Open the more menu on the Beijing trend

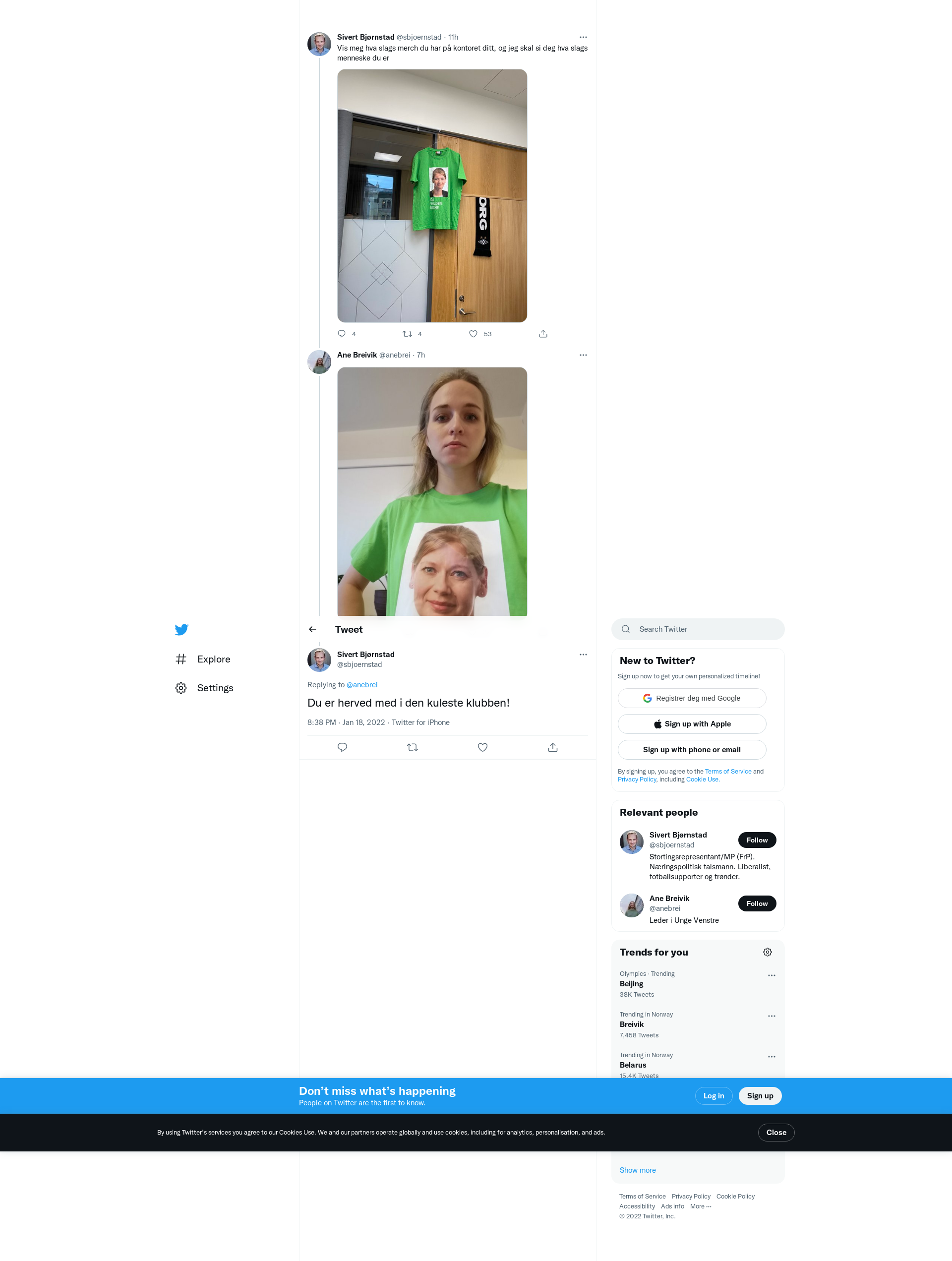[772, 975]
